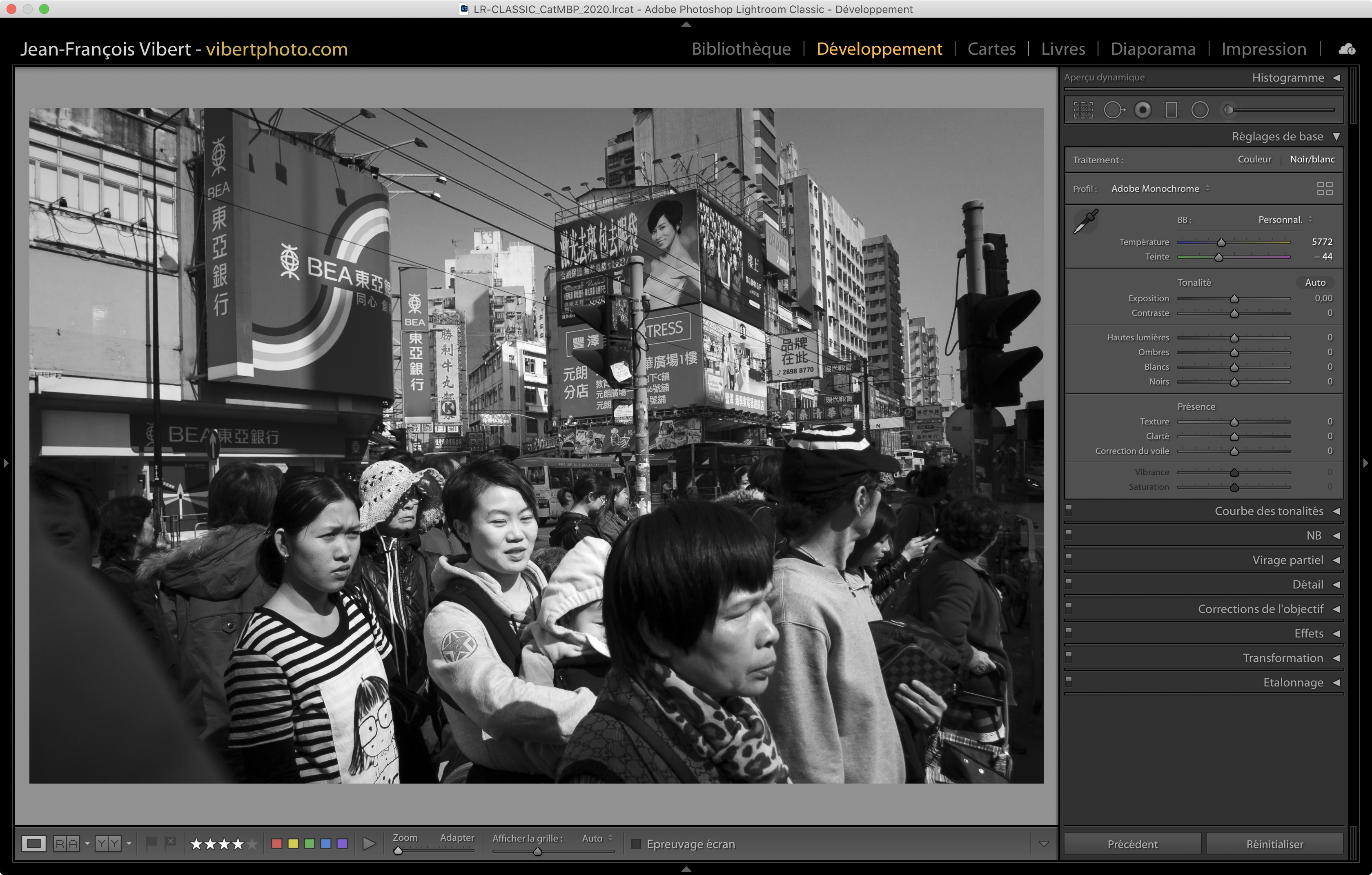
Task: Open the Impression module
Action: (x=1264, y=49)
